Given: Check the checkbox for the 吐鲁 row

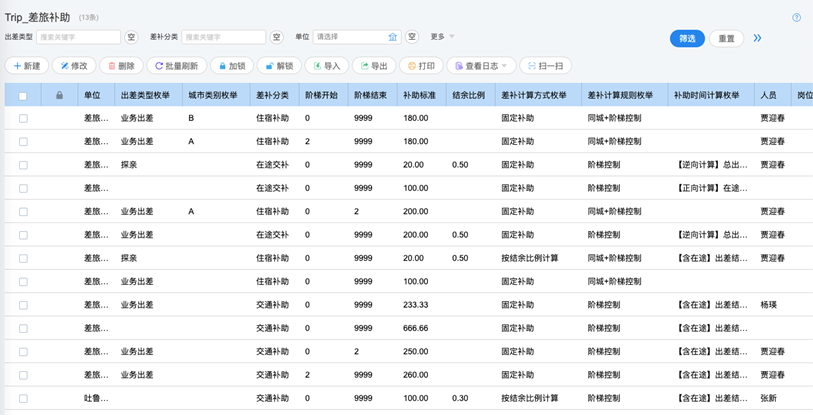Looking at the screenshot, I should pyautogui.click(x=23, y=398).
